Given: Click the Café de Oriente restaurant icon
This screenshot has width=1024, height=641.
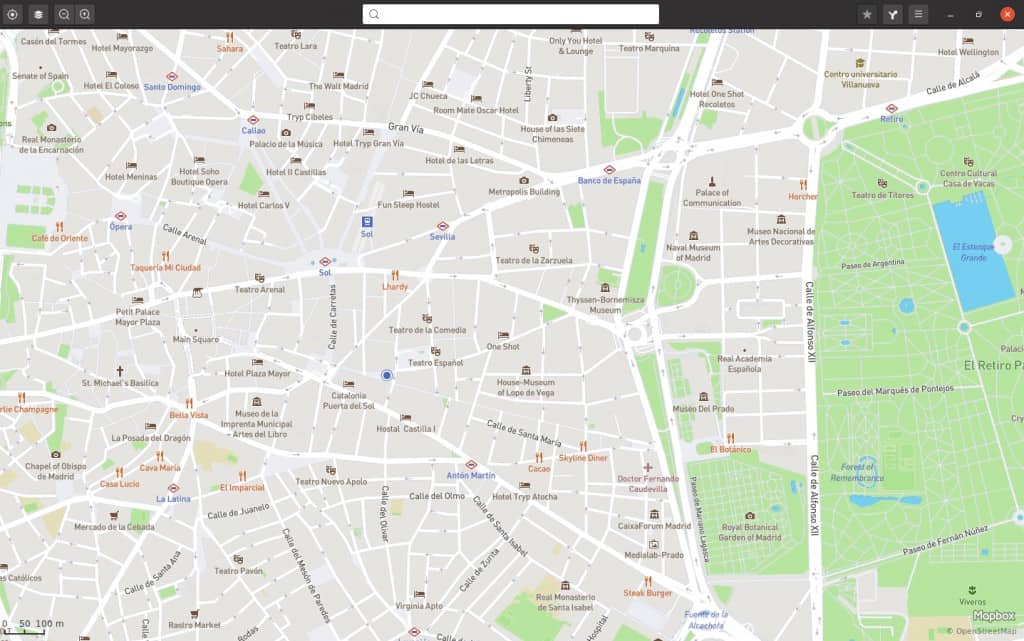Looking at the screenshot, I should (59, 227).
